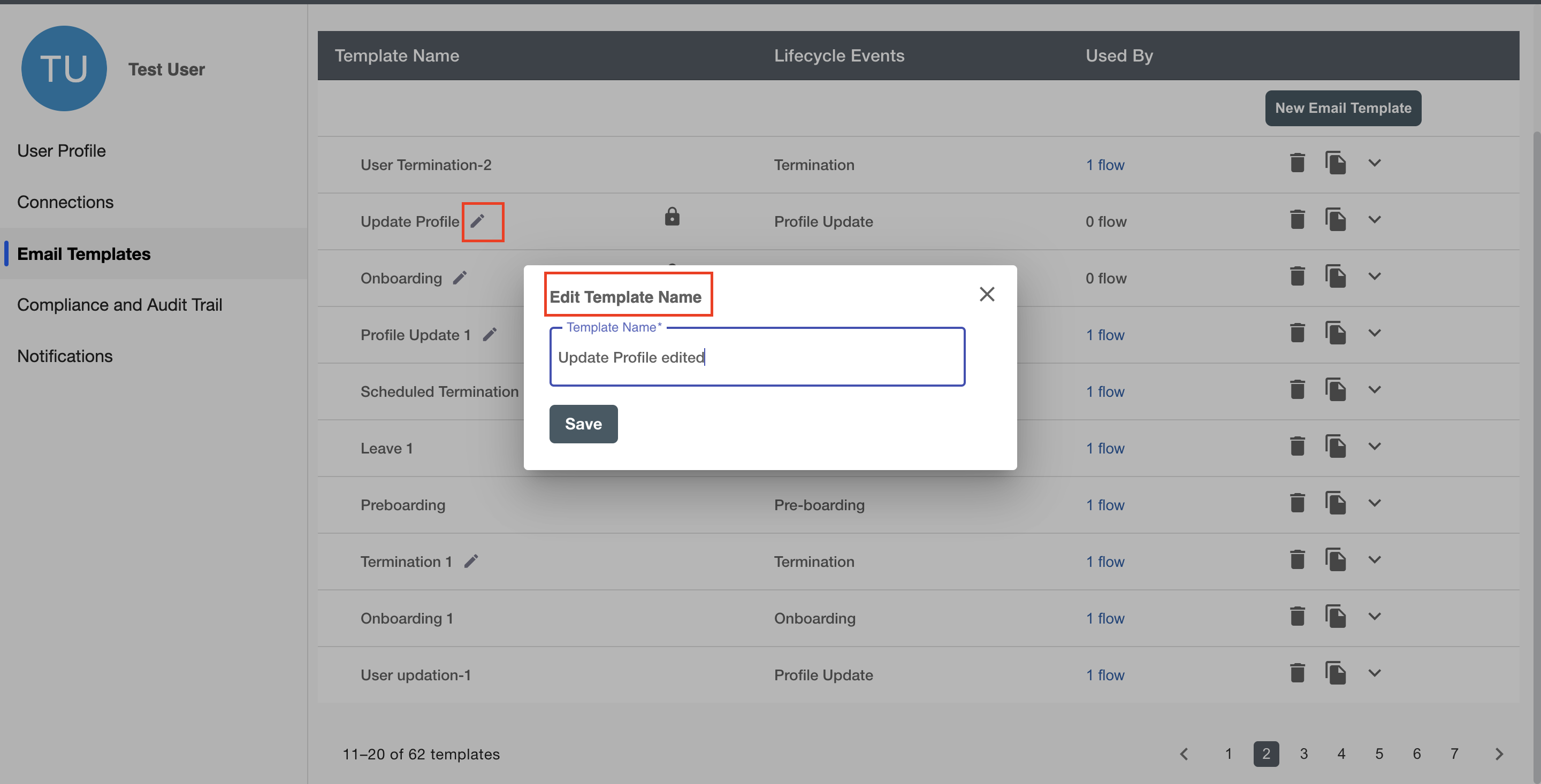Delete the Onboarding template with 0 flow
Viewport: 1541px width, 784px height.
1297,276
